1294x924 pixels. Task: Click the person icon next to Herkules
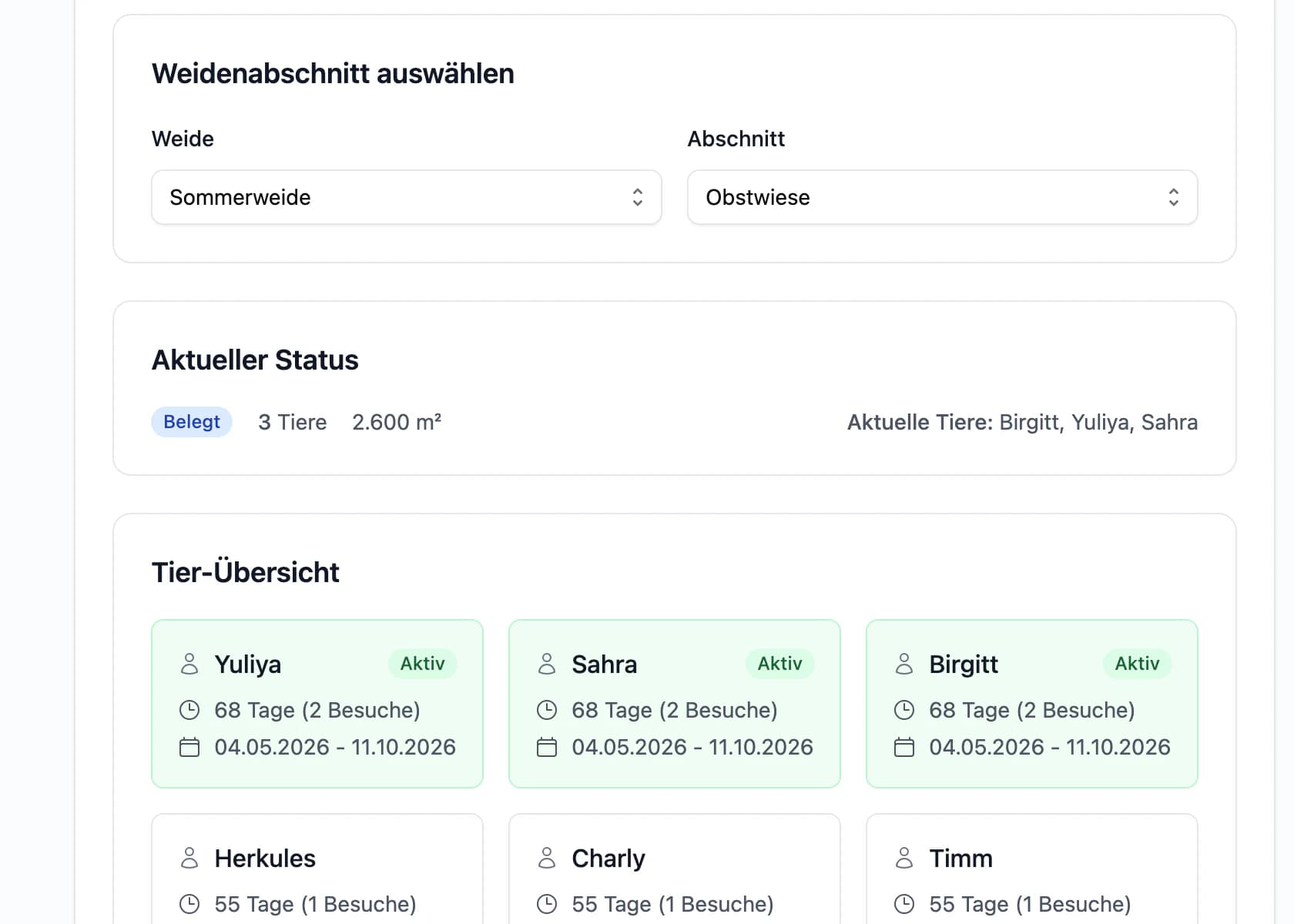click(189, 858)
